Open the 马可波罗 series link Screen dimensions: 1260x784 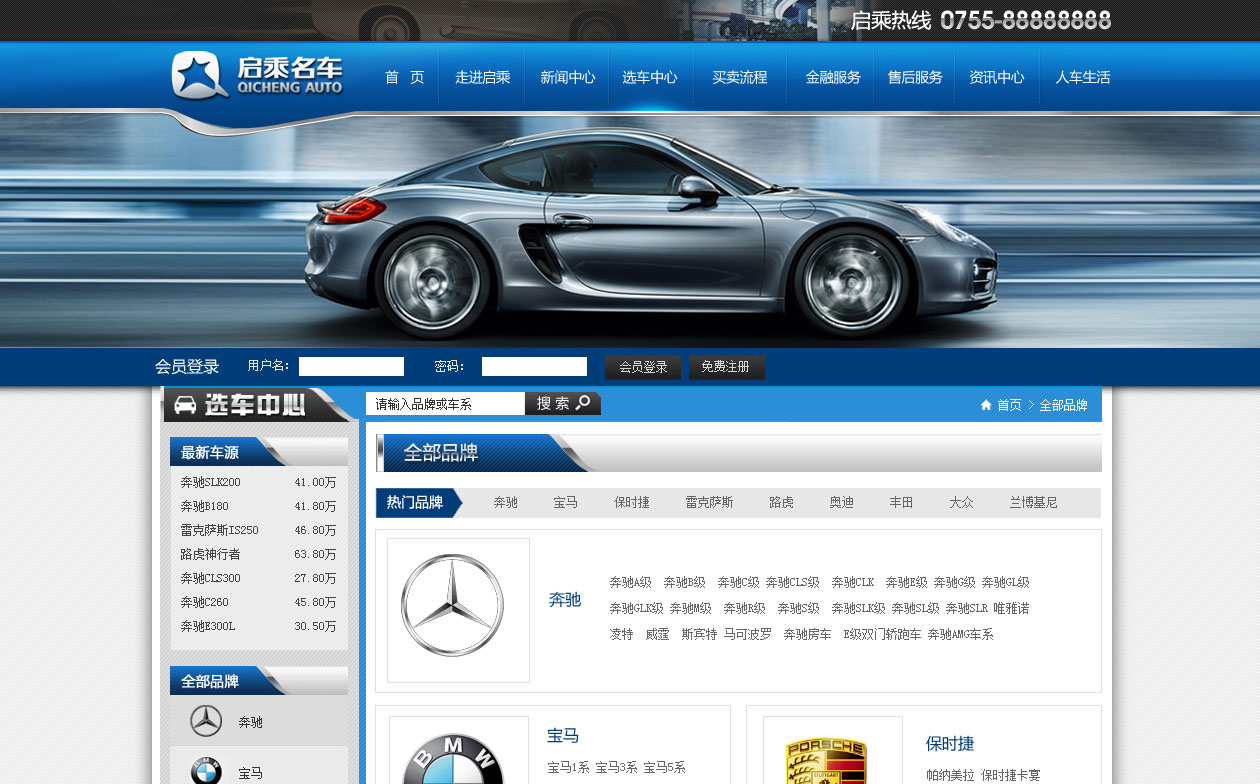748,634
